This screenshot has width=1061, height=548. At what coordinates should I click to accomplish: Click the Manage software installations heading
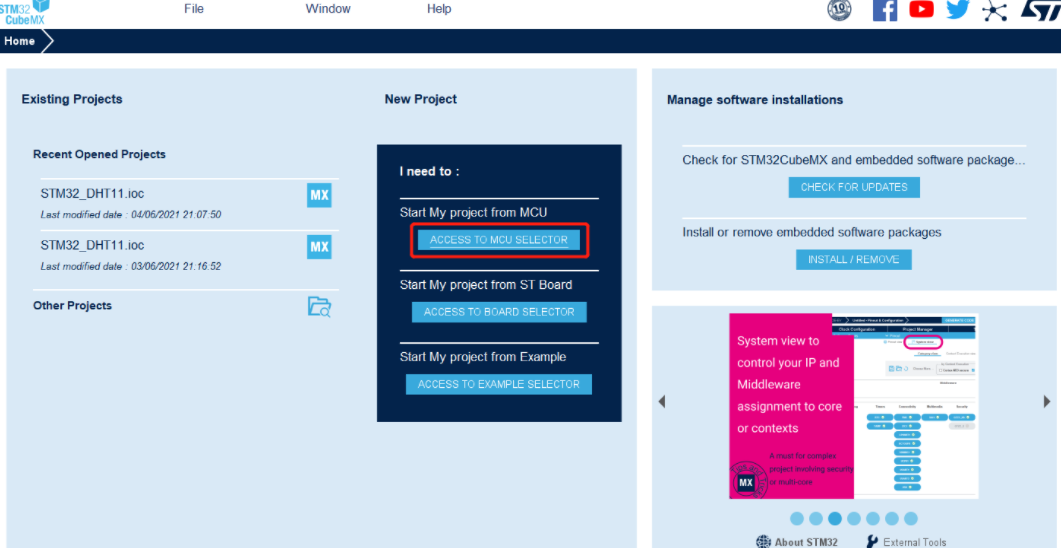(x=755, y=100)
